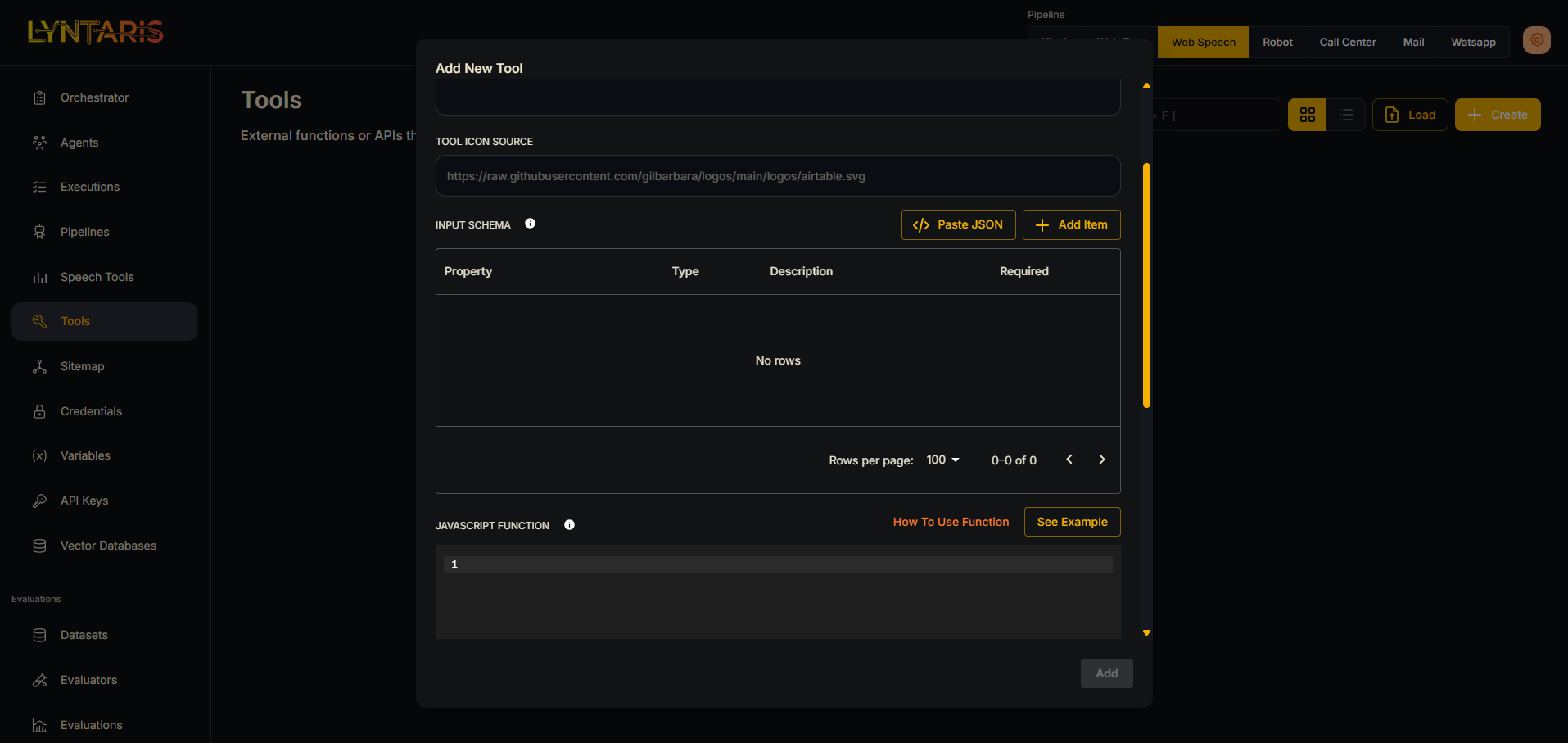The image size is (1568, 743).
Task: Open the rows per page dropdown
Action: pyautogui.click(x=942, y=460)
